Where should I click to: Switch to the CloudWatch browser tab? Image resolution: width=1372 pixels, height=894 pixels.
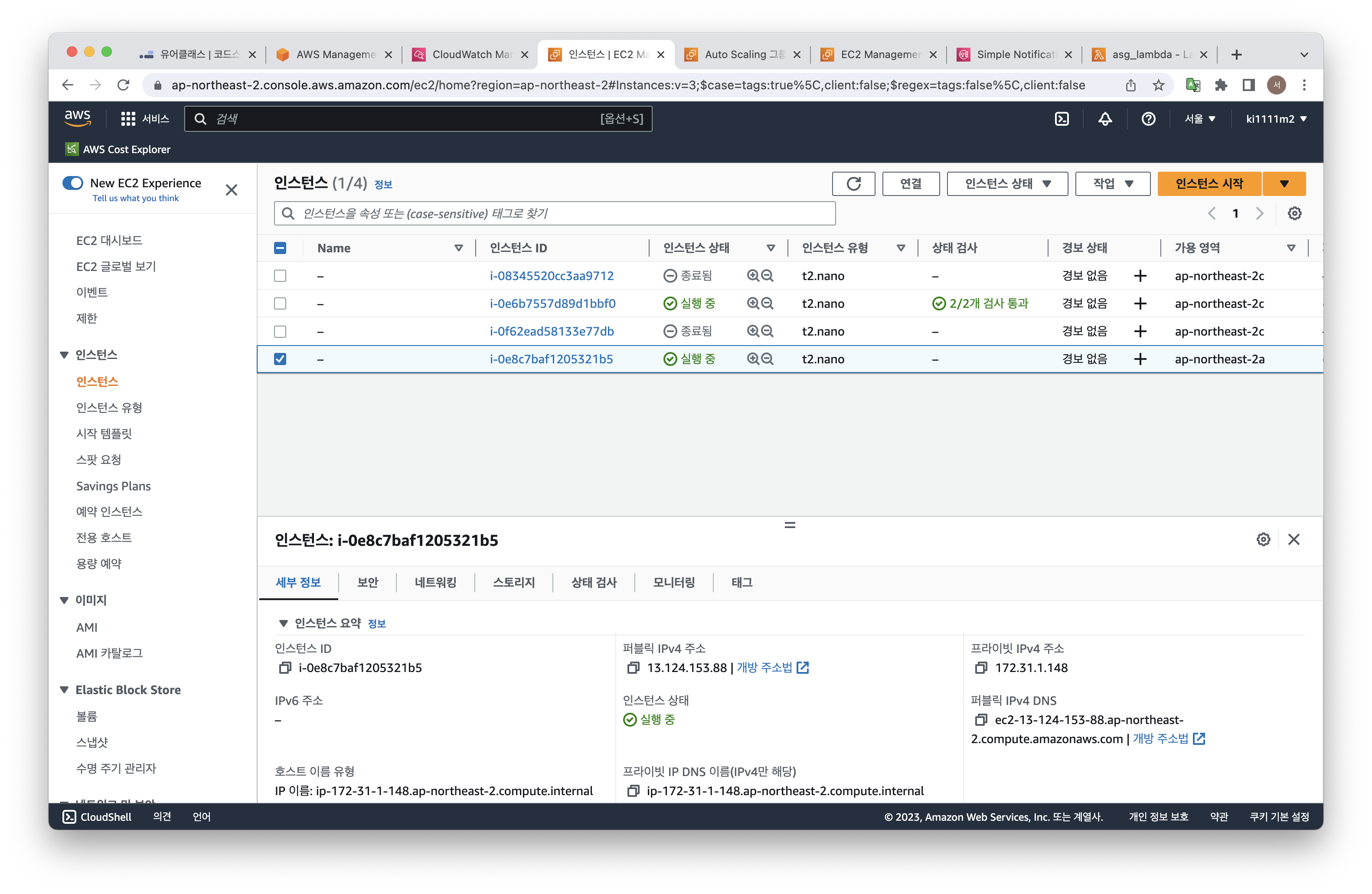click(x=471, y=54)
